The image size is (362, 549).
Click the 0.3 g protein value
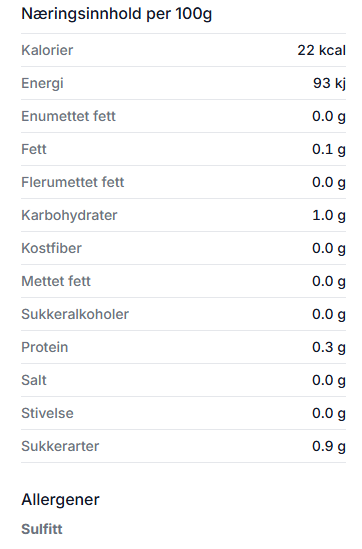pyautogui.click(x=329, y=347)
